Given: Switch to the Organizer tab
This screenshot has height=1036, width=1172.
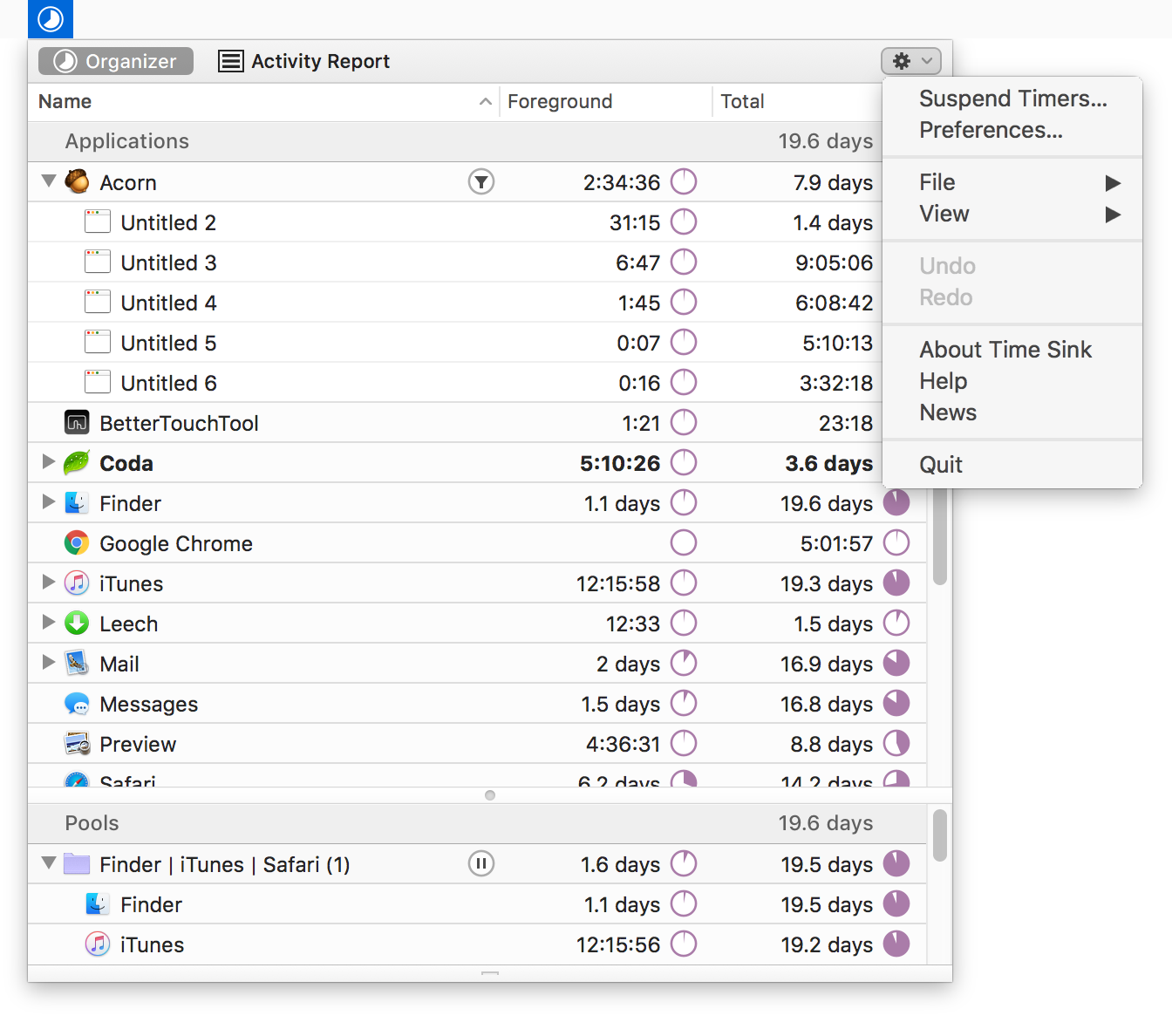Looking at the screenshot, I should click(116, 61).
